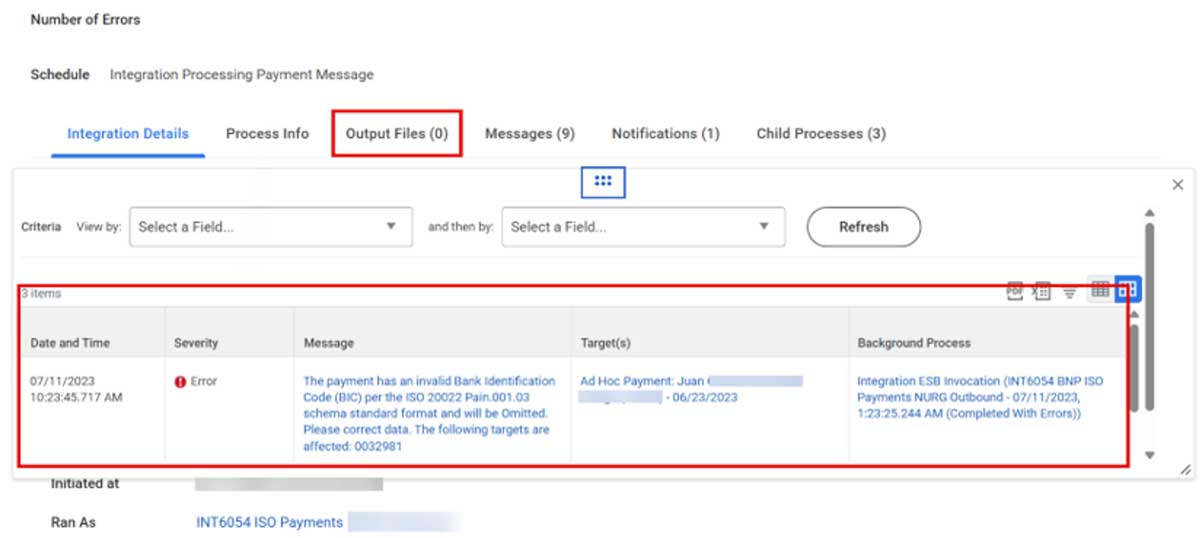Open the Process Info tab
The image size is (1200, 538).
click(267, 133)
